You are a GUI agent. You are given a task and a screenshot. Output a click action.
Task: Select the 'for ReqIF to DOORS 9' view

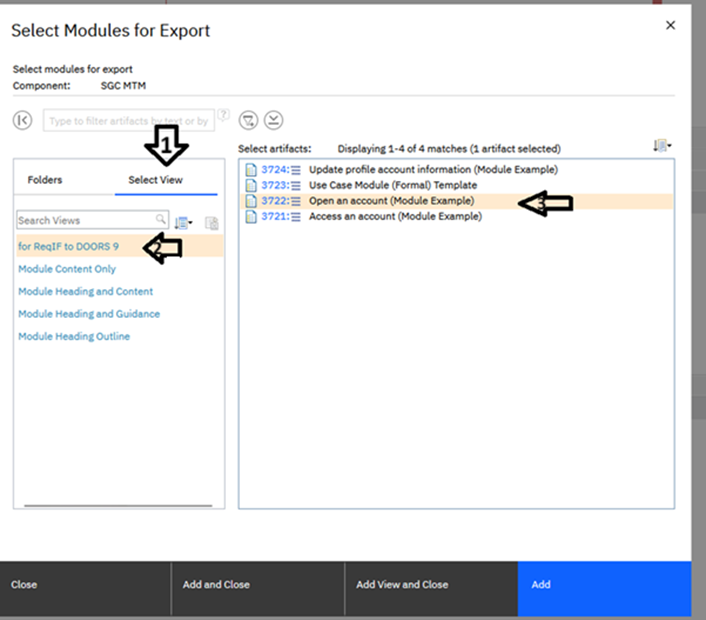[x=68, y=246]
